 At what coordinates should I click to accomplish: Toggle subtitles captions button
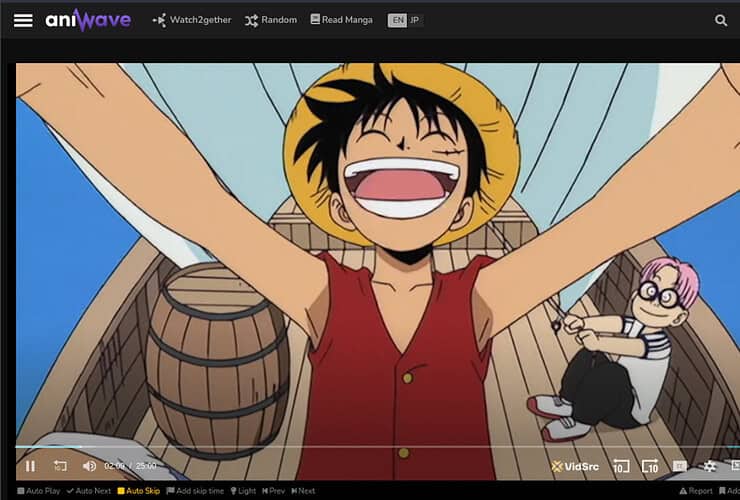pyautogui.click(x=680, y=467)
